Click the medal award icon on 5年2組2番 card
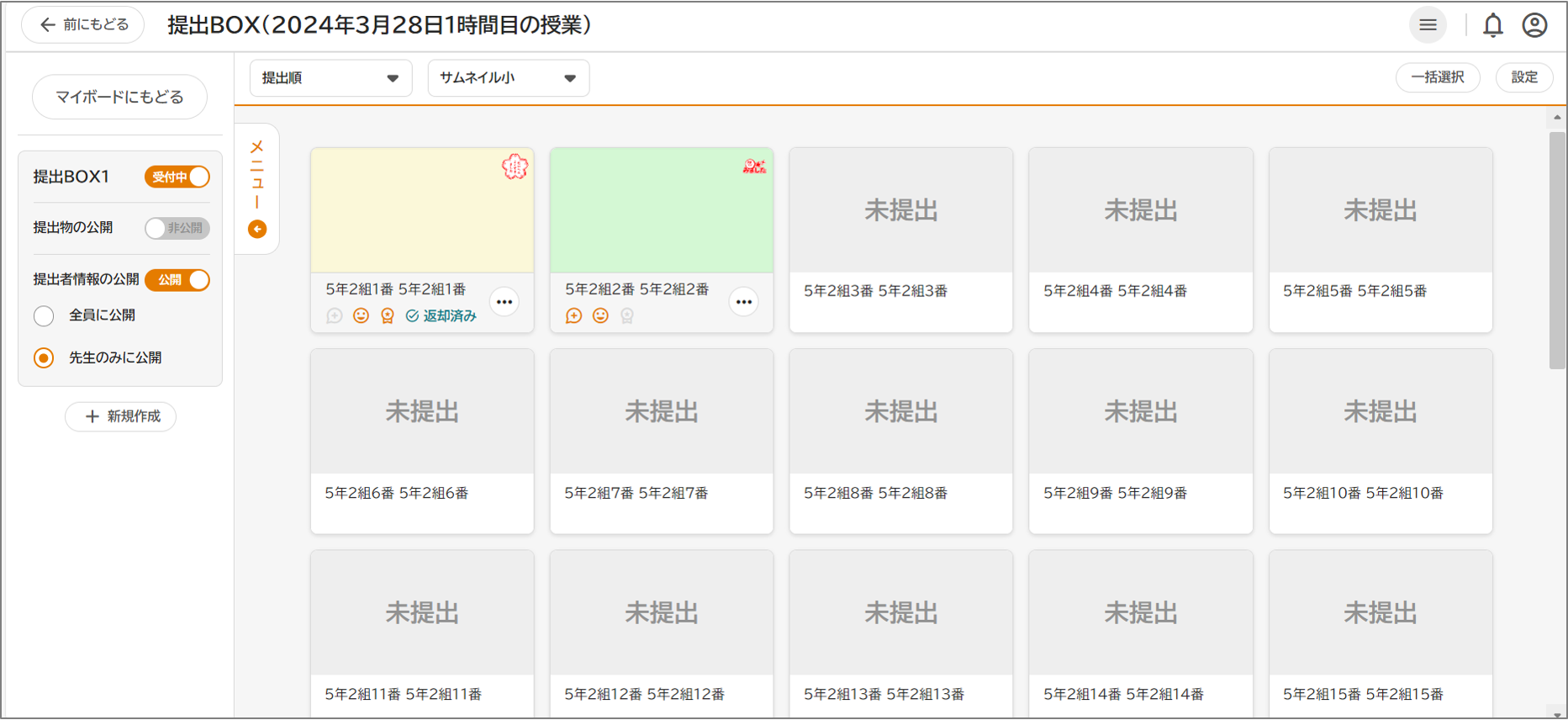The width and height of the screenshot is (1568, 720). pos(627,315)
